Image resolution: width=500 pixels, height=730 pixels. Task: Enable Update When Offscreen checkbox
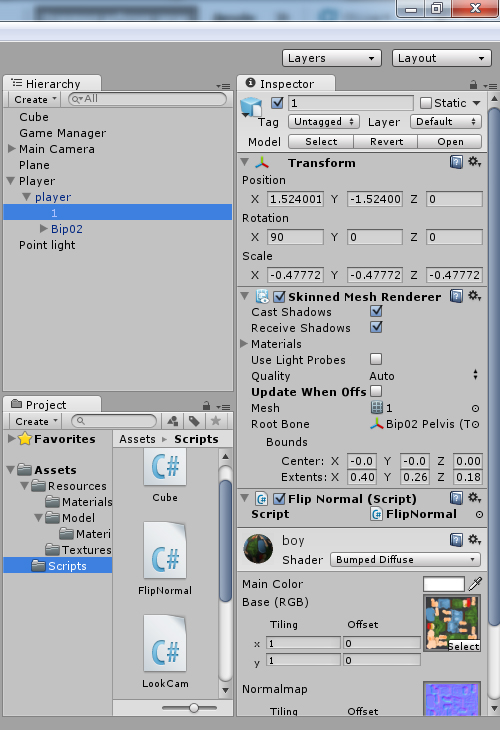point(376,391)
